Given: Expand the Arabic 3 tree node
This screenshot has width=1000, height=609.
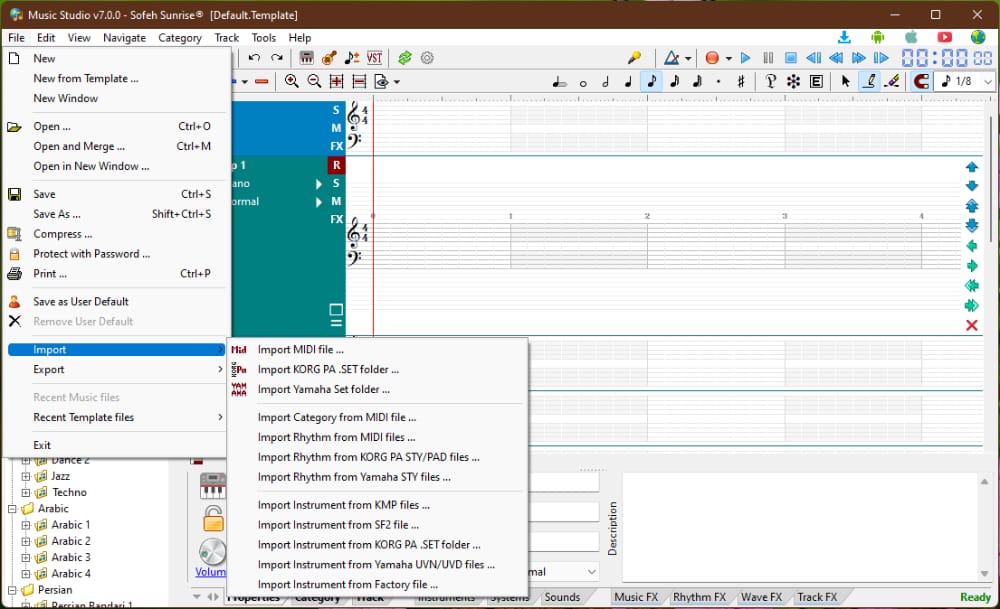Looking at the screenshot, I should [x=26, y=557].
